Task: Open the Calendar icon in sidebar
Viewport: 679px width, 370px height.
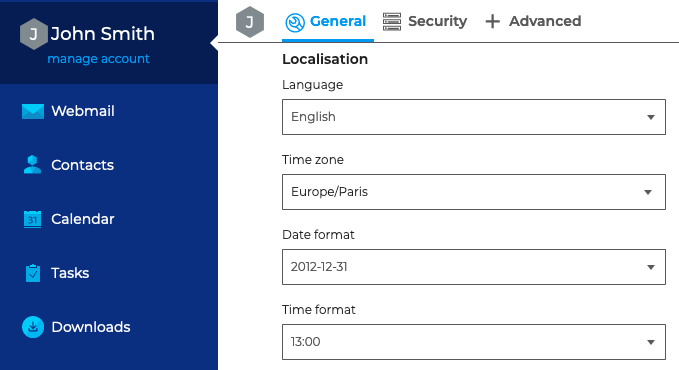Action: click(32, 219)
